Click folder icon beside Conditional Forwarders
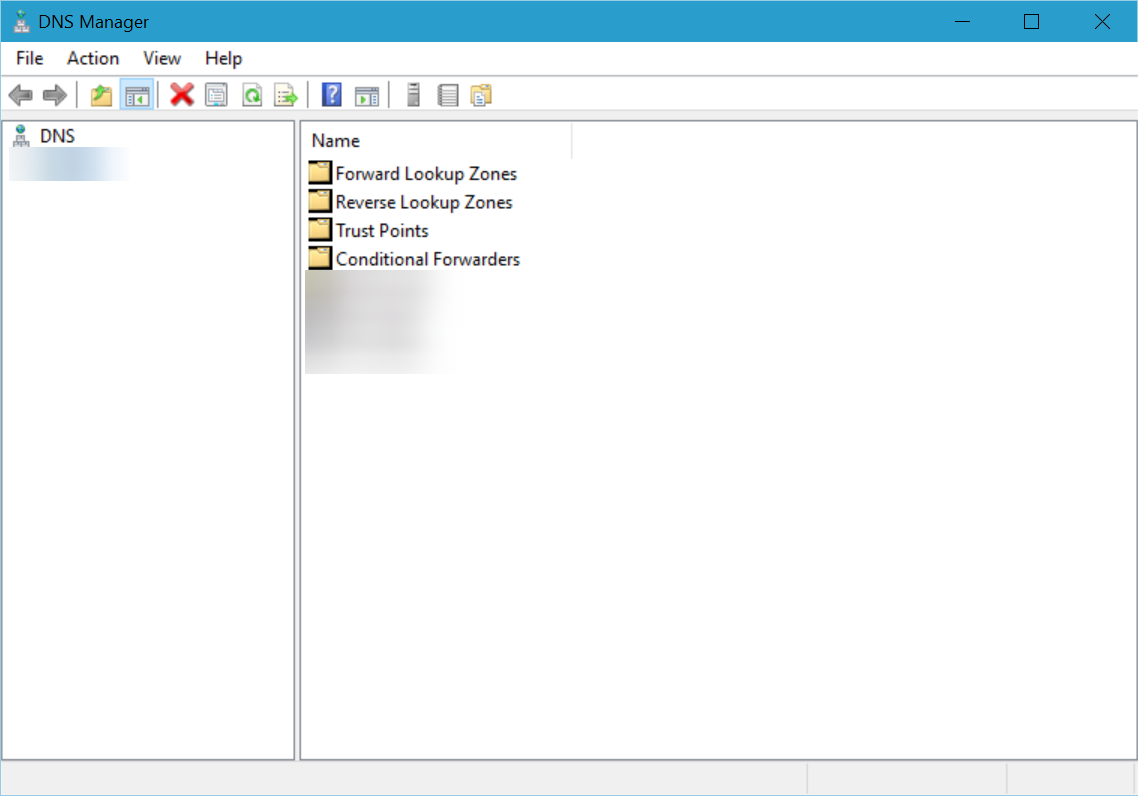This screenshot has height=796, width=1138. [x=320, y=258]
